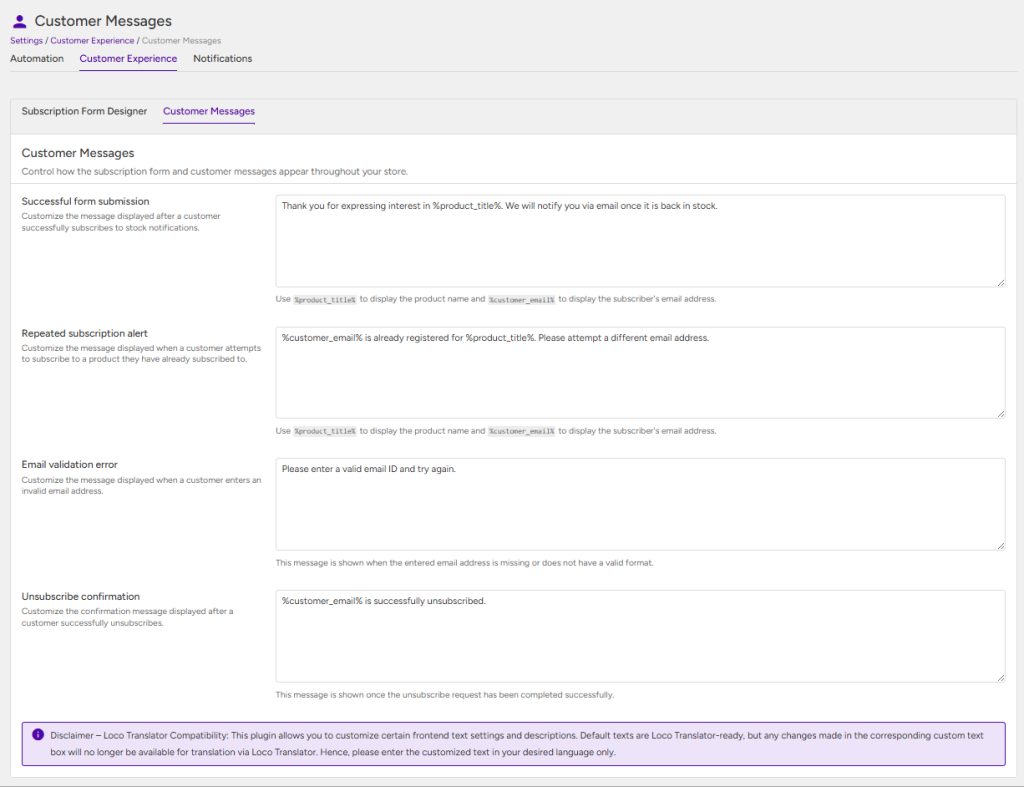Open the Automation tab
Image resolution: width=1024 pixels, height=787 pixels.
(x=37, y=59)
